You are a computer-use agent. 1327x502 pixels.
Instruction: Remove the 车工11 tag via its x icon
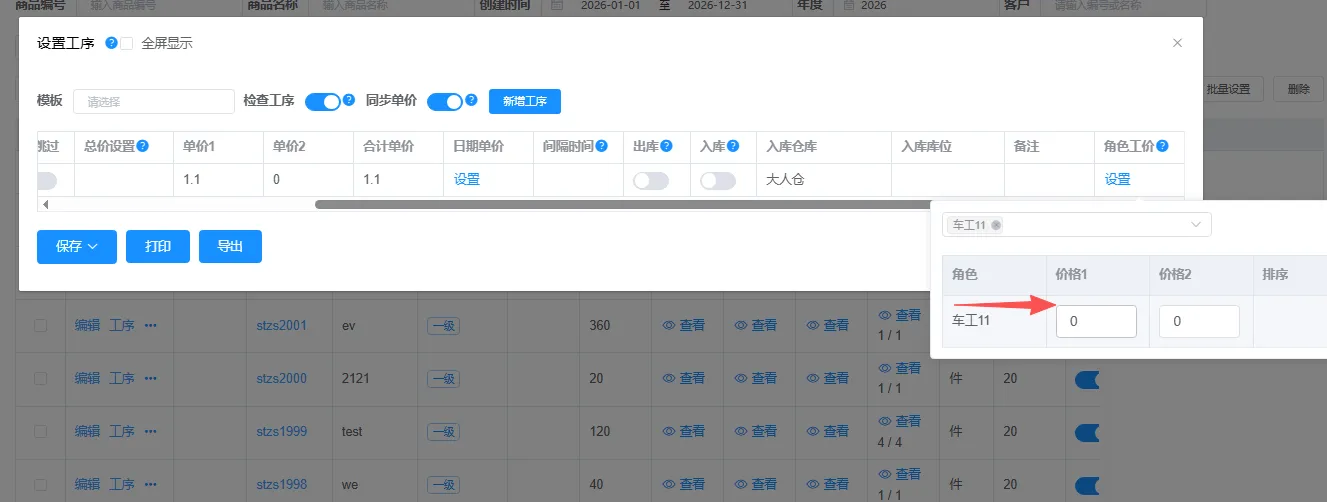click(x=995, y=225)
